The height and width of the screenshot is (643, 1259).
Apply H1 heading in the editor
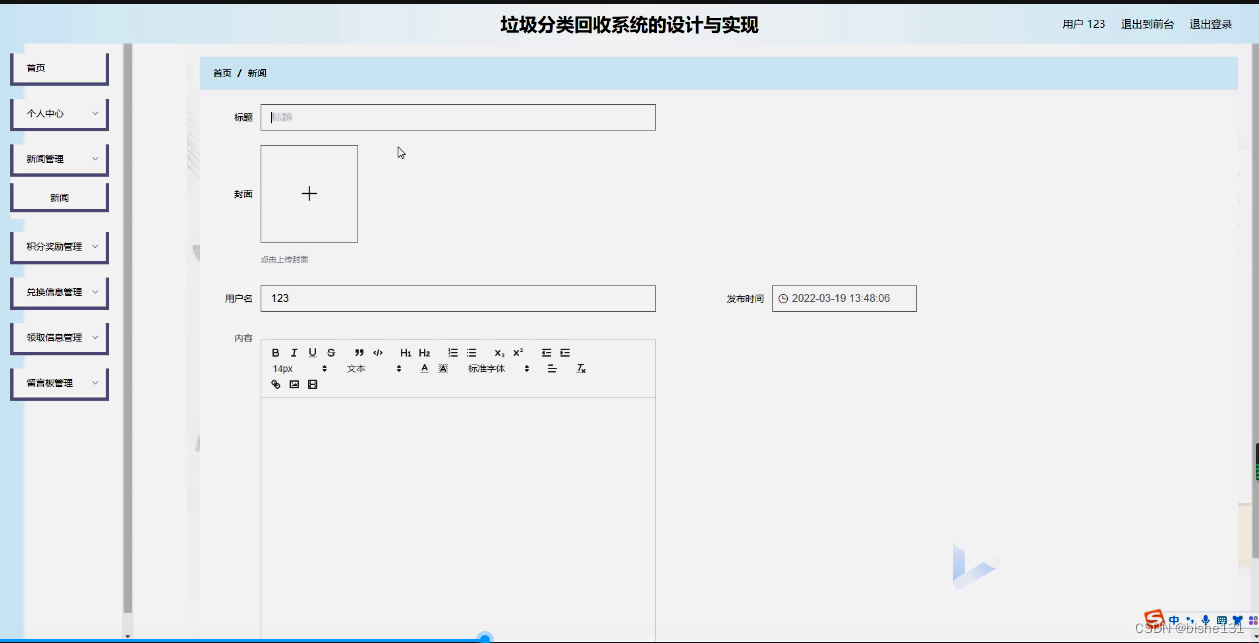point(405,352)
